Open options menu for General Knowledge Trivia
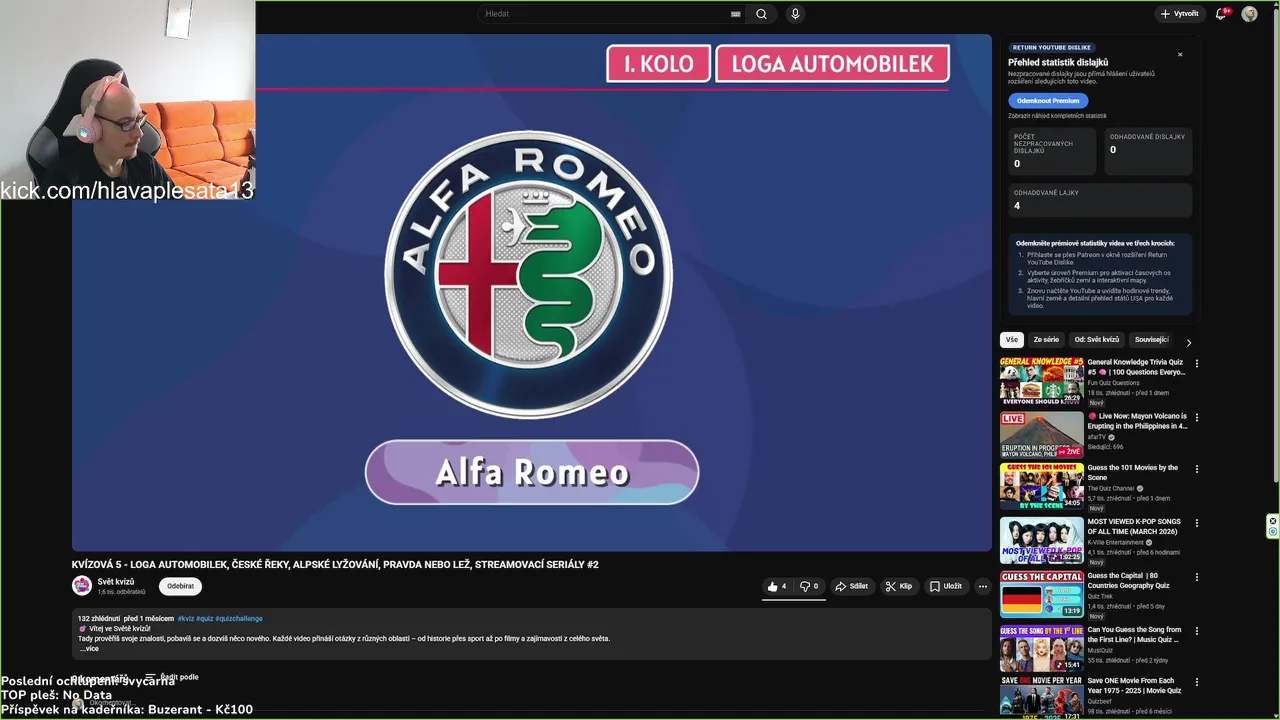Image resolution: width=1280 pixels, height=720 pixels. click(1197, 364)
